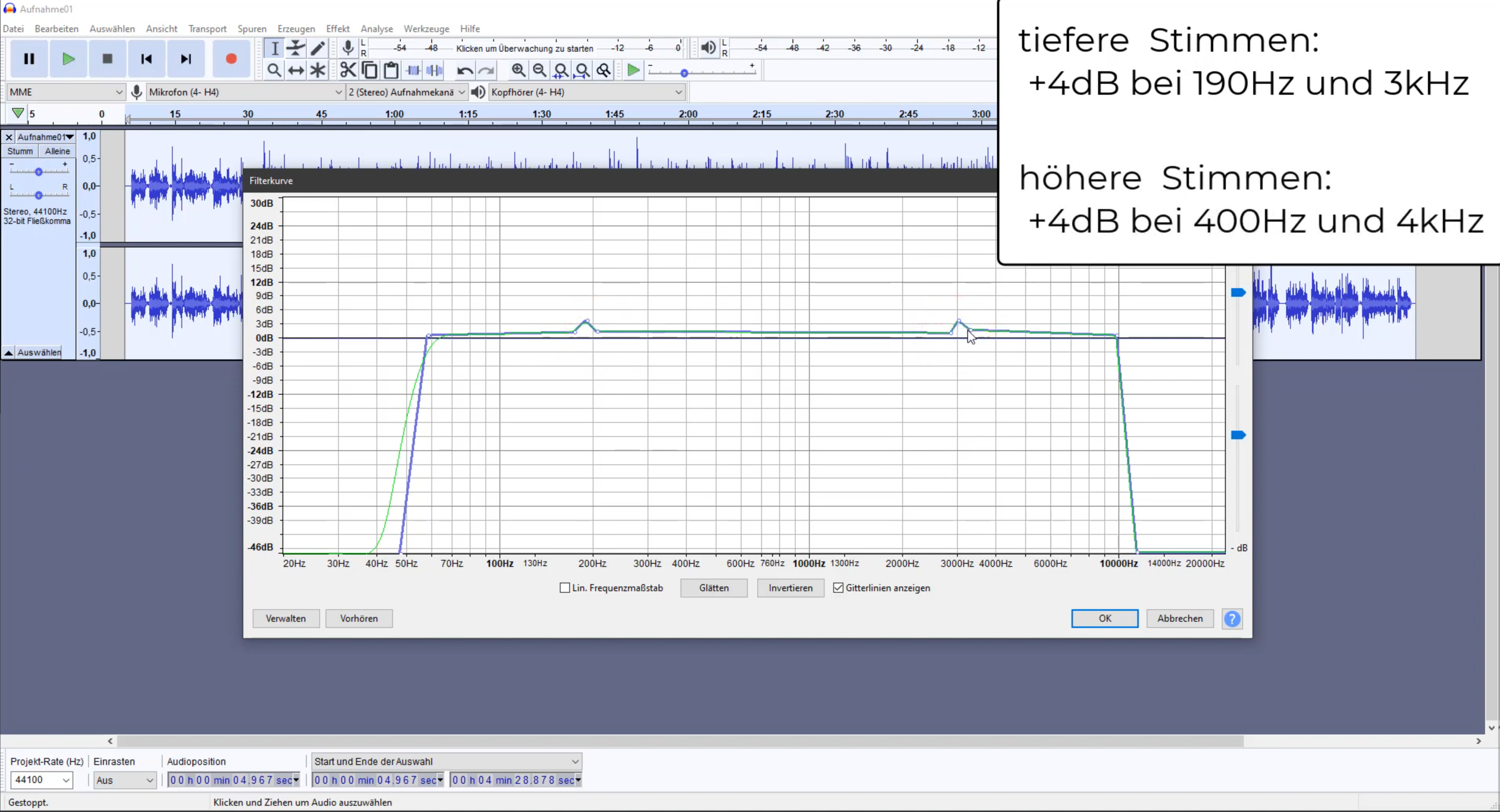The height and width of the screenshot is (812, 1500).
Task: Click the Skip to Start button
Action: (x=146, y=59)
